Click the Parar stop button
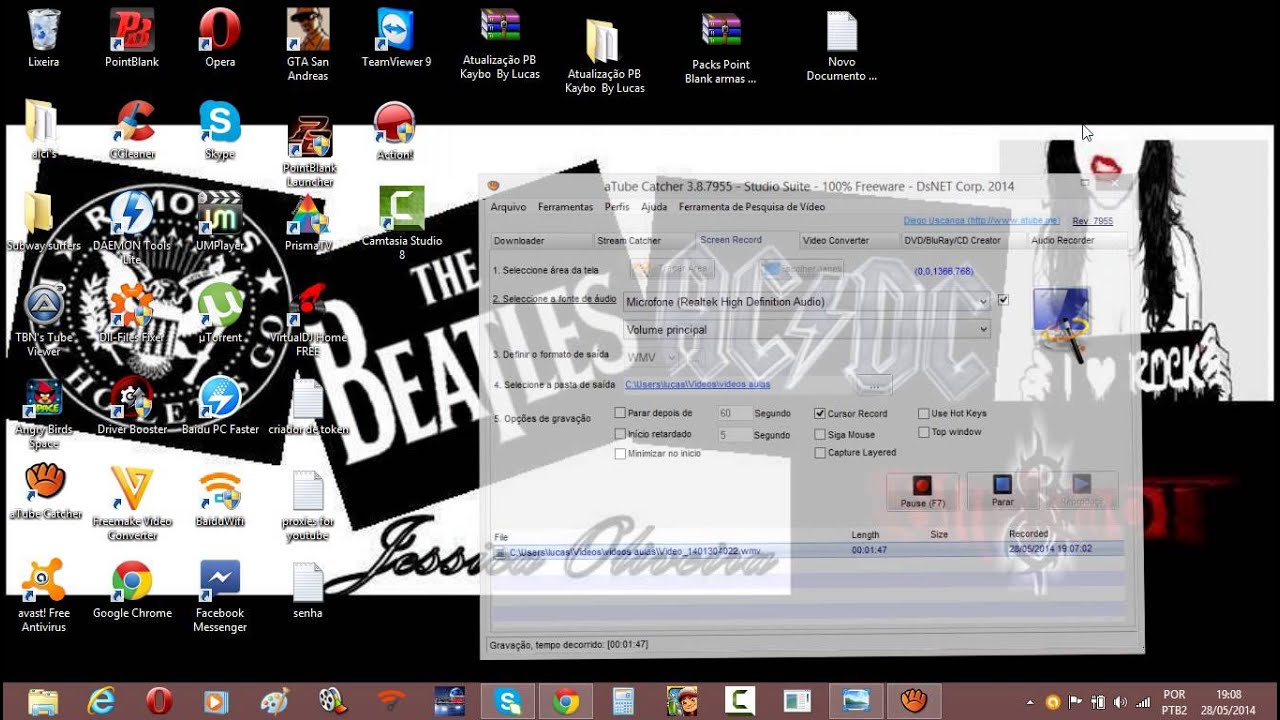Screen dimensions: 1280x720 [1003, 492]
